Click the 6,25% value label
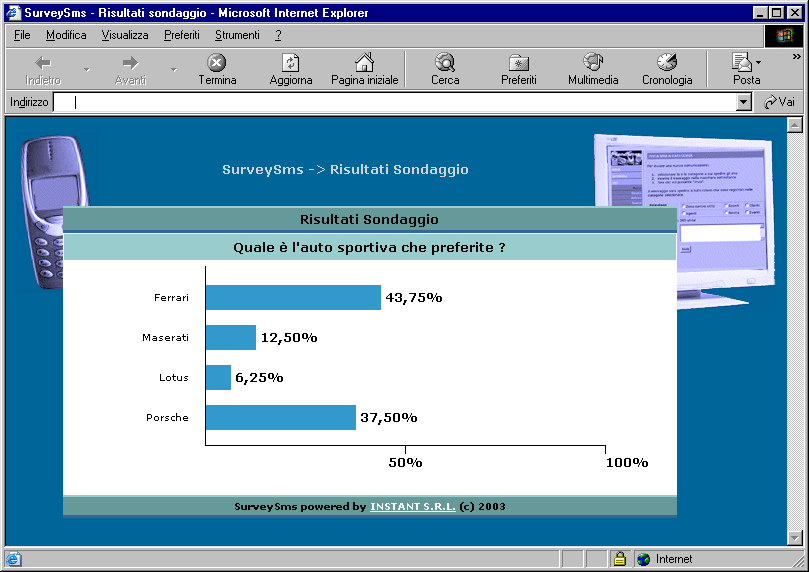809x572 pixels. 259,378
